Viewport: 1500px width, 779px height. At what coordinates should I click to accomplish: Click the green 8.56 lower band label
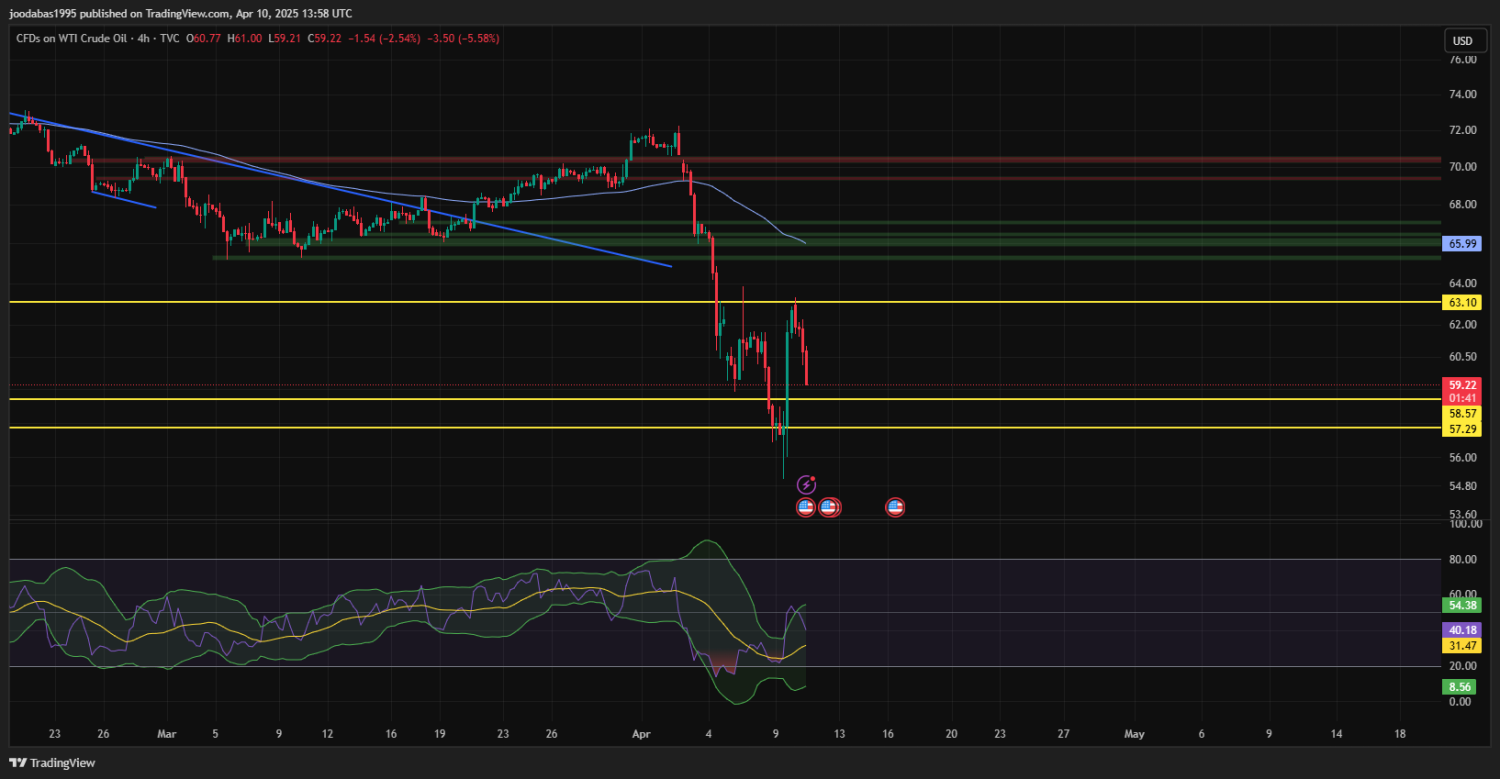[1462, 687]
